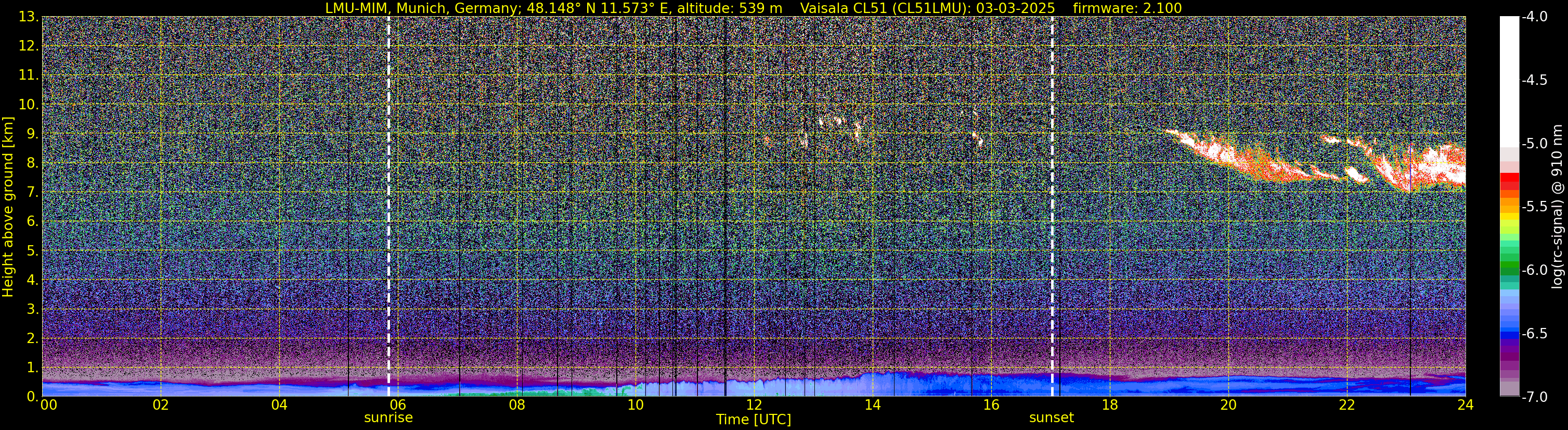Screen dimensions: 1568x430
Task: Click the '14' time axis tick label
Action: click(872, 405)
